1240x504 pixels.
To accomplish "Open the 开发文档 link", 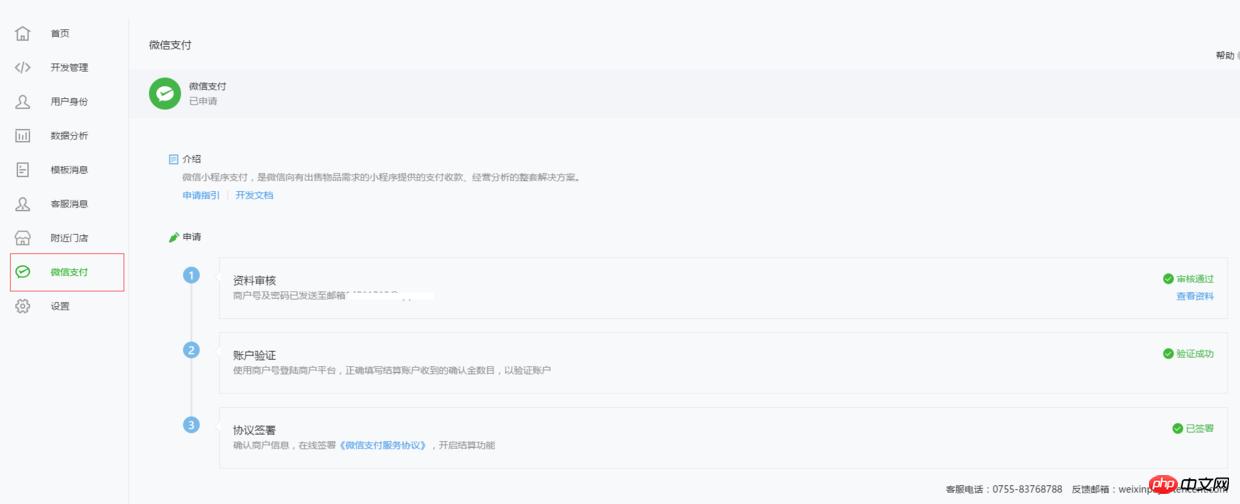I will point(254,195).
